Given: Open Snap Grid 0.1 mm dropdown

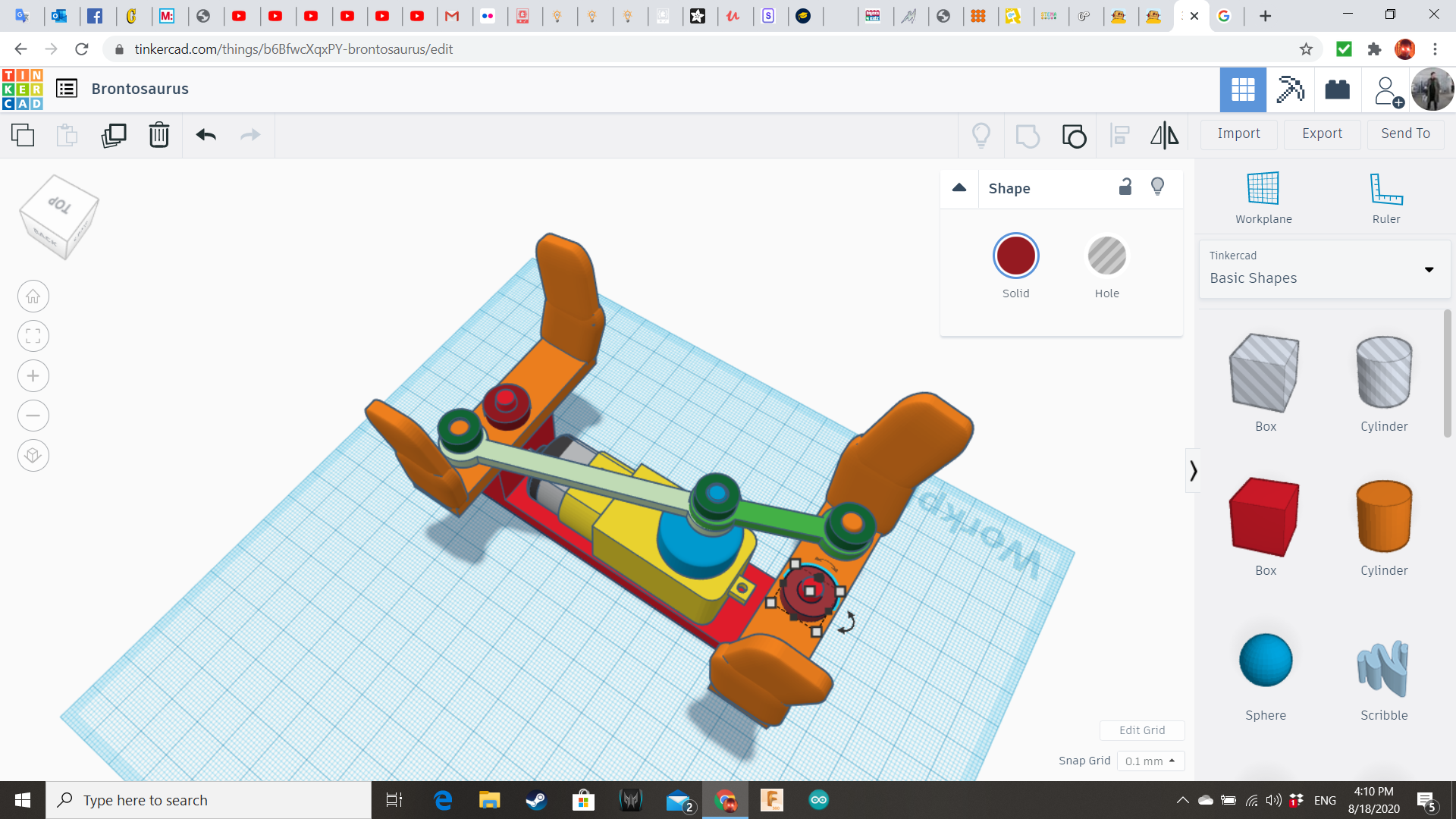Looking at the screenshot, I should tap(1150, 761).
